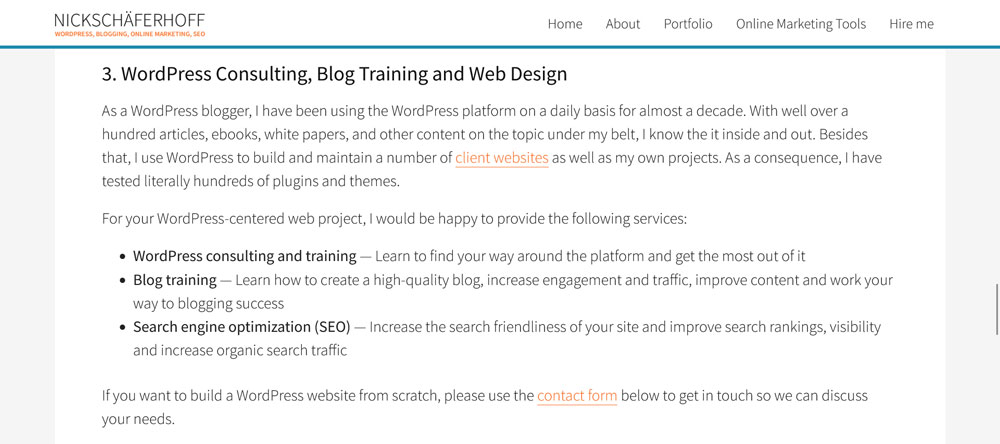Screen dimensions: 1000x444
Task: Click the orange tagline under the logo
Action: click(130, 34)
